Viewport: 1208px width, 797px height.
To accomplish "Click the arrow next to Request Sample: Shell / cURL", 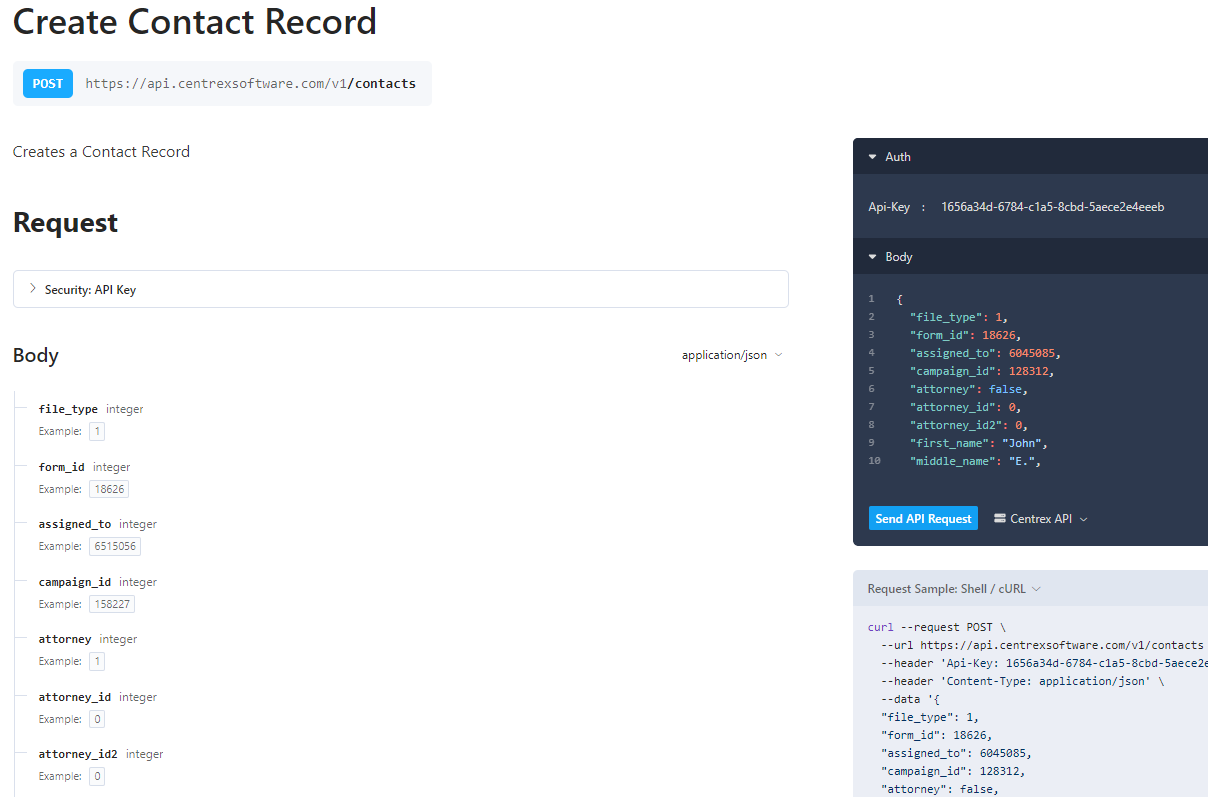I will coord(1035,589).
